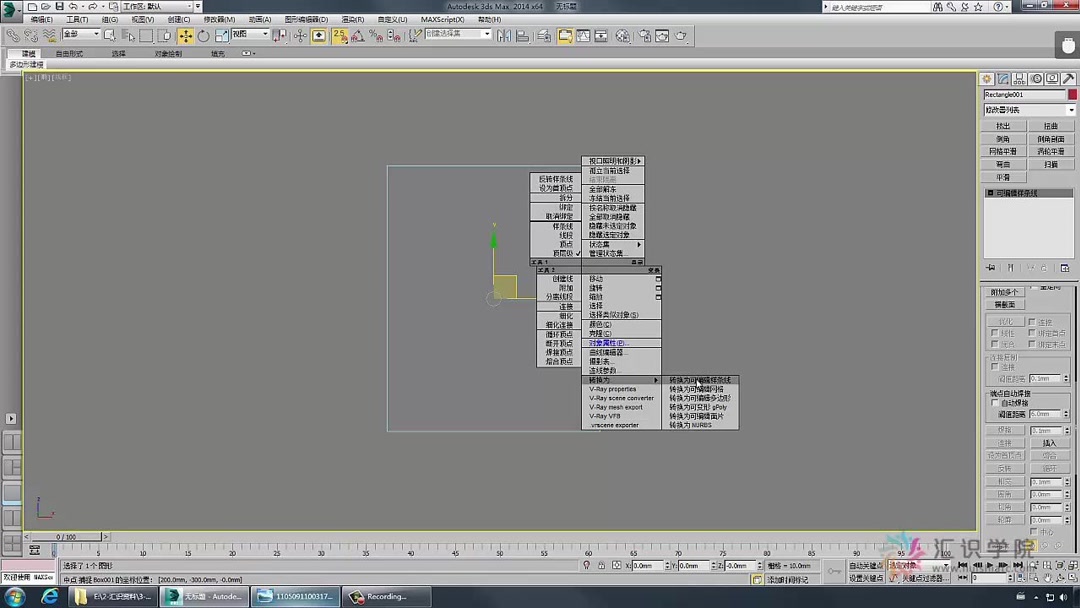Screen dimensions: 1080x608
Task: Select the Select and Scale tool
Action: click(222, 35)
